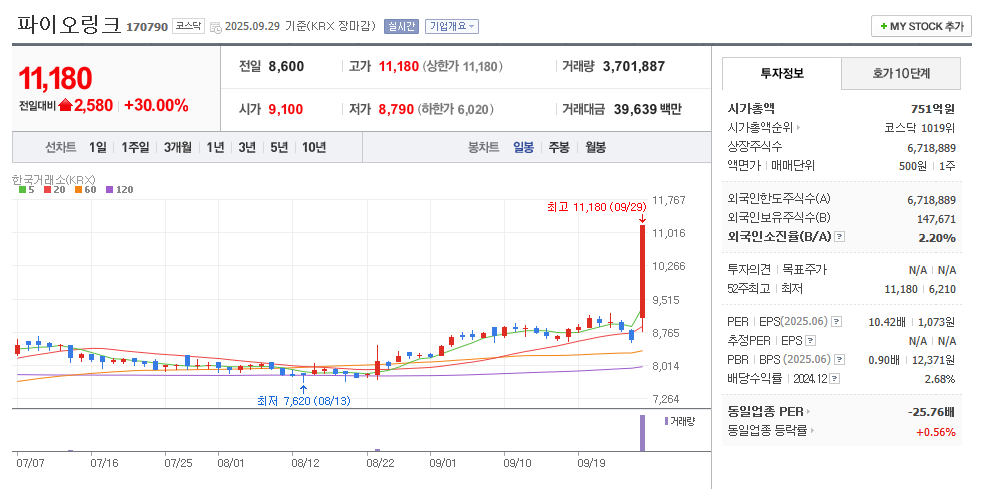Open the 동일업종 등락률 link
Image resolution: width=991 pixels, height=489 pixels.
click(x=771, y=432)
